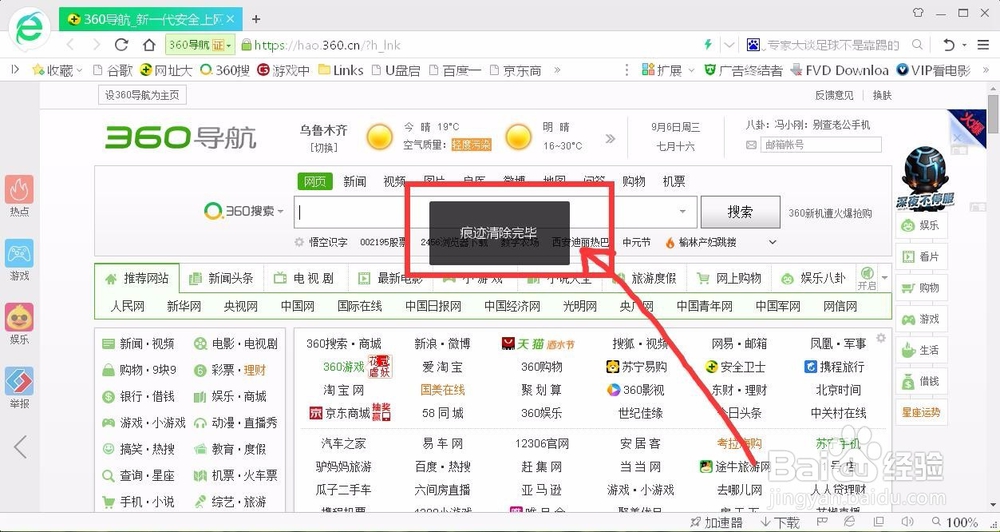Click the browser forward arrow
Screen dimensions: 1000x532
point(96,45)
